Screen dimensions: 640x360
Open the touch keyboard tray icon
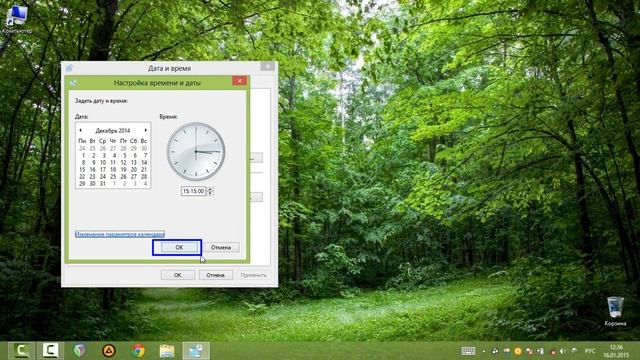pyautogui.click(x=468, y=351)
